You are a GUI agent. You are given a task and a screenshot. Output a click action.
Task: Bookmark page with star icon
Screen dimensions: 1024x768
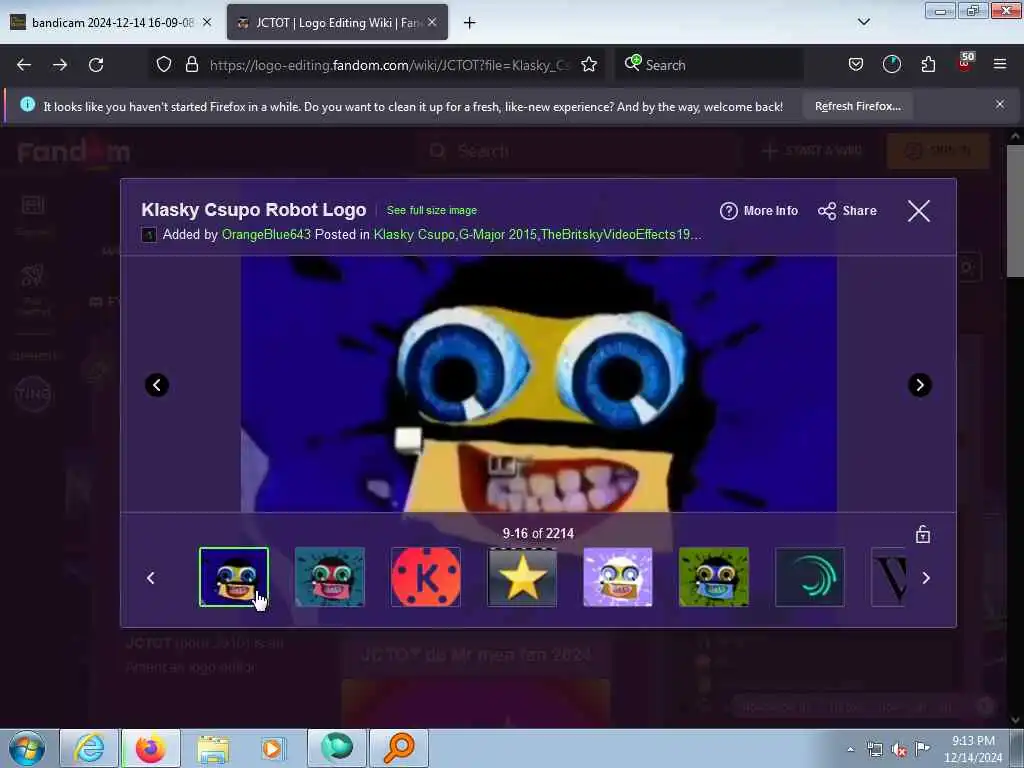pyautogui.click(x=589, y=64)
